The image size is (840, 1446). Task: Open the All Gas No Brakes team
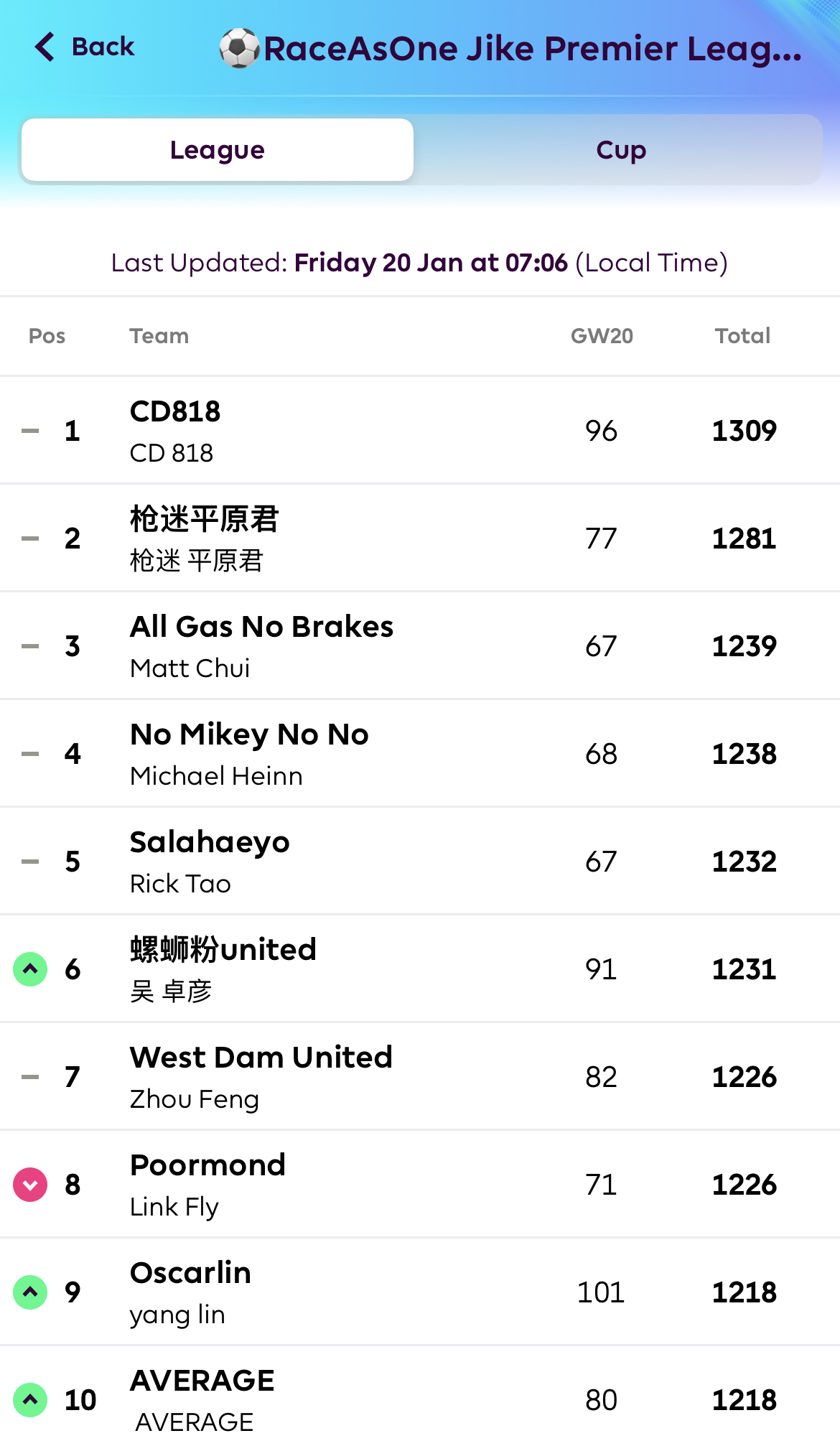[x=261, y=627]
